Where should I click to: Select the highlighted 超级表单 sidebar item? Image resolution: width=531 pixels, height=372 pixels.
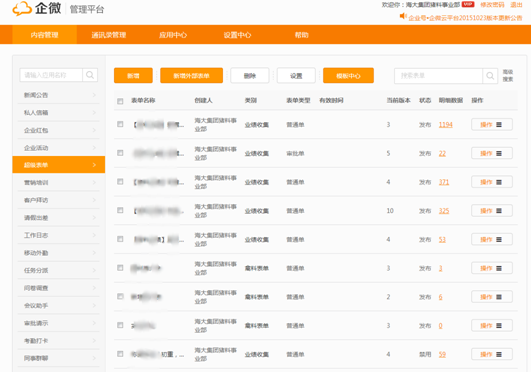tap(59, 165)
